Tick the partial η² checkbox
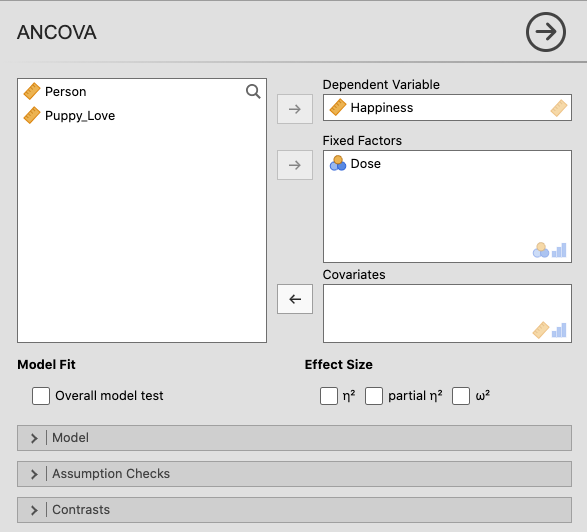This screenshot has width=587, height=532. pos(374,396)
